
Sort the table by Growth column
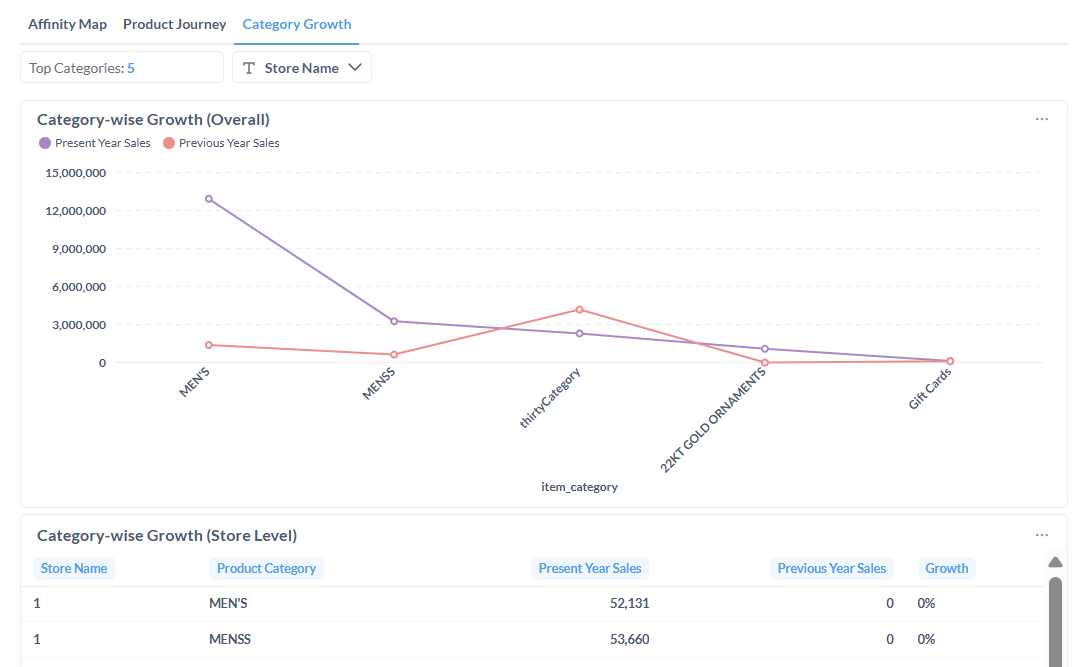point(946,568)
